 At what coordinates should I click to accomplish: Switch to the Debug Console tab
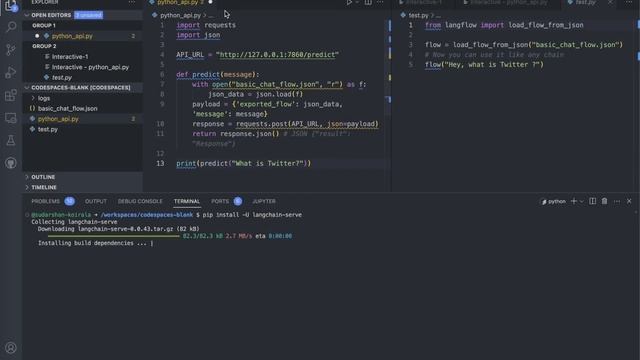click(x=140, y=201)
